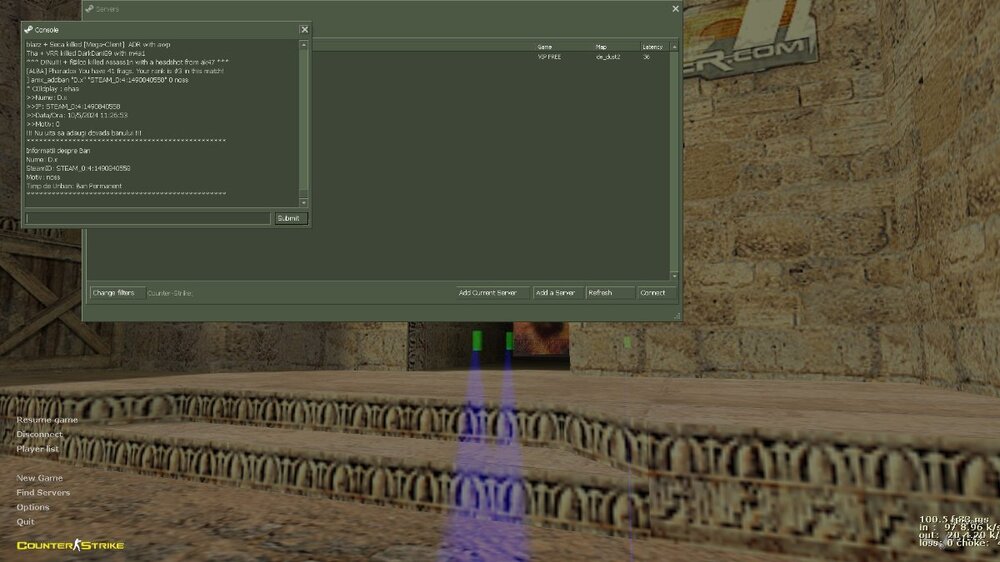
Task: Click the Console command input field
Action: (148, 218)
